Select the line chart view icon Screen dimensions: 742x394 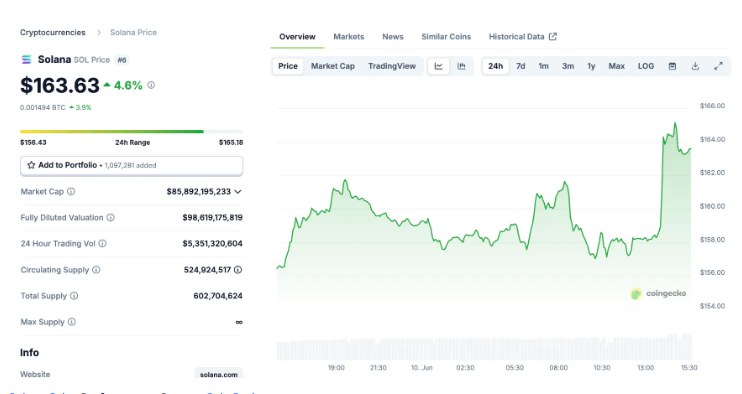pyautogui.click(x=439, y=66)
